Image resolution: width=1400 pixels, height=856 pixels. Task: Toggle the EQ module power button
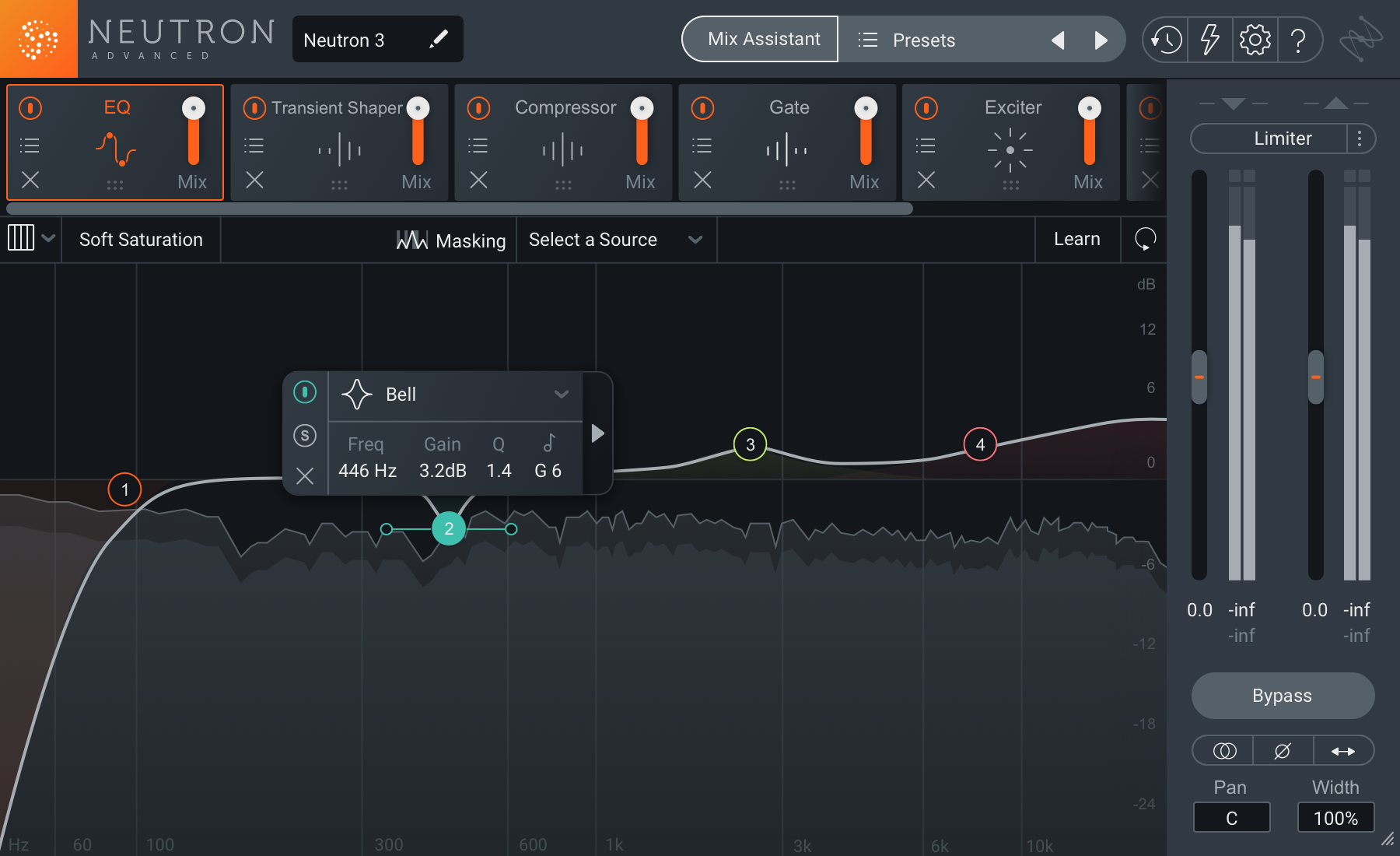click(30, 107)
